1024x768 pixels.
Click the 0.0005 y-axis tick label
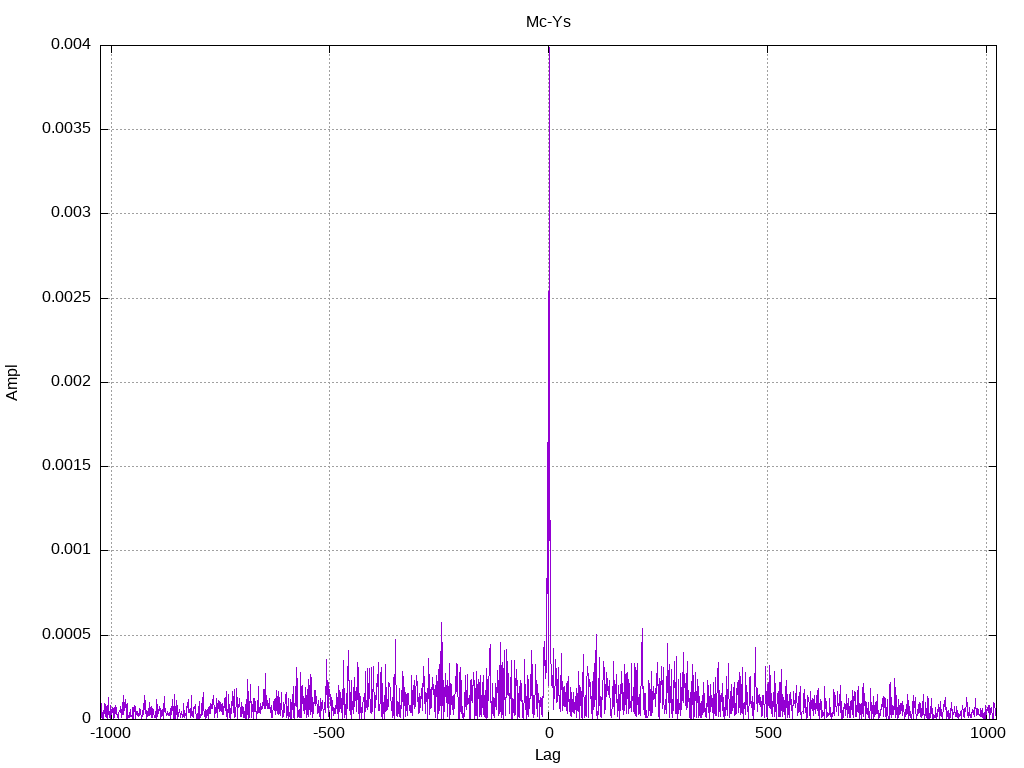66,634
